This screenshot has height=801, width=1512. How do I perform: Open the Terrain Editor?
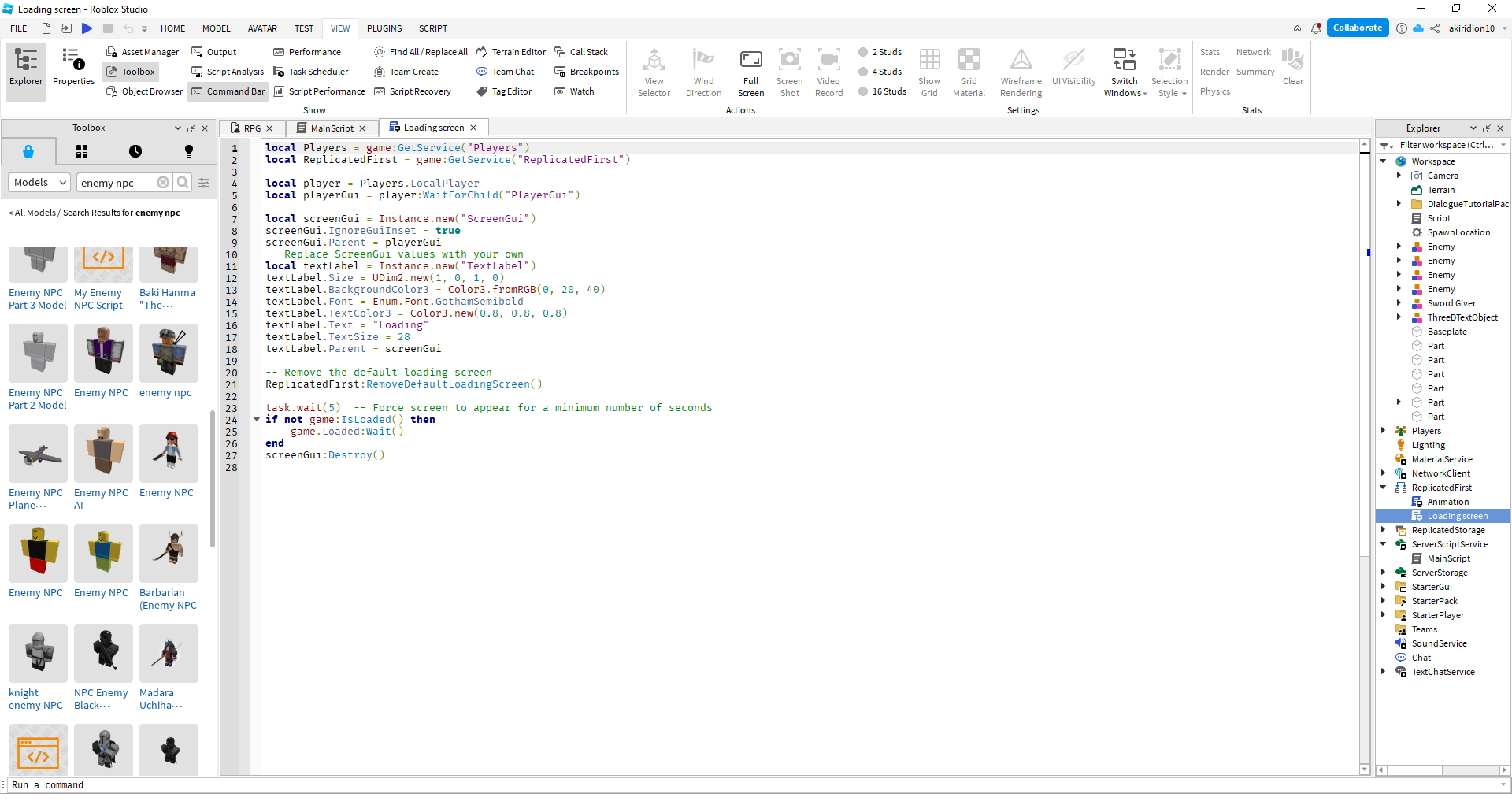point(511,52)
